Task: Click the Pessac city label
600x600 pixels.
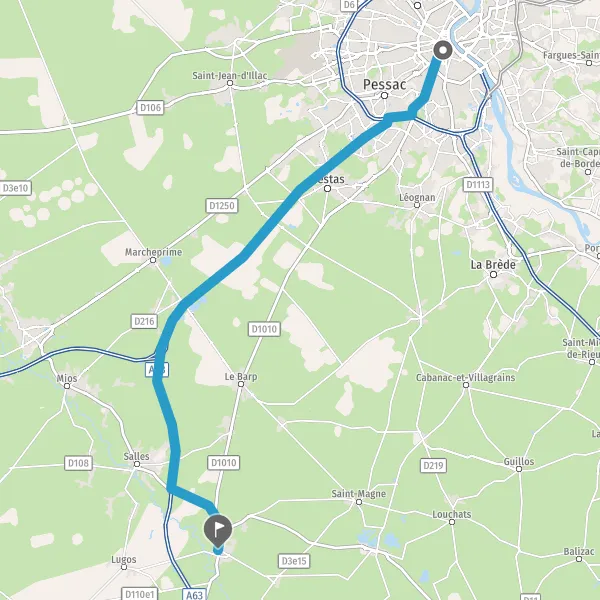Action: point(384,85)
